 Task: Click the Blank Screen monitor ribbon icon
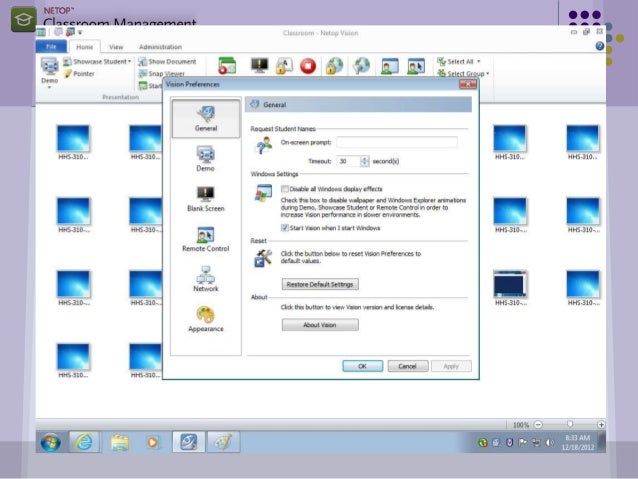point(259,65)
